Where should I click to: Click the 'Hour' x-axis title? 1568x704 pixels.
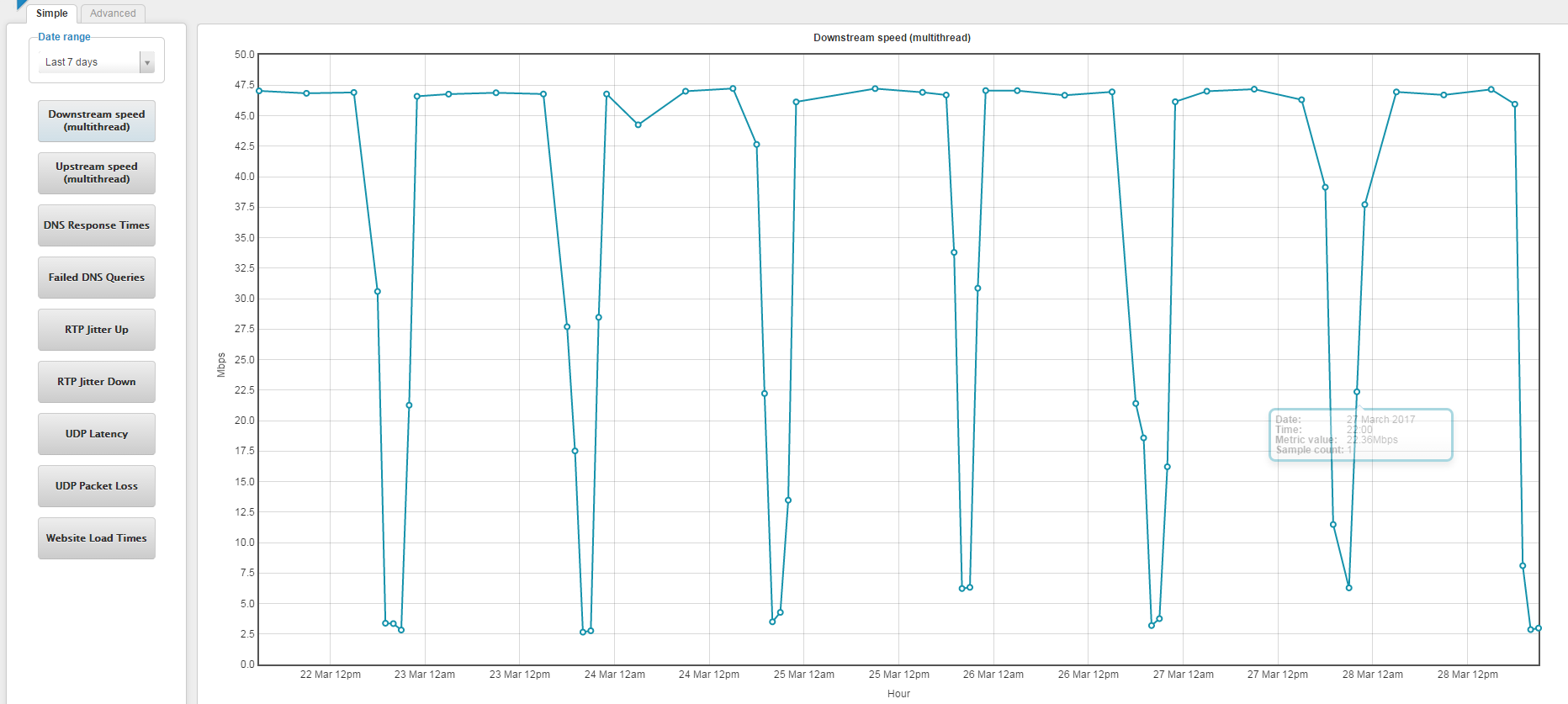coord(898,694)
